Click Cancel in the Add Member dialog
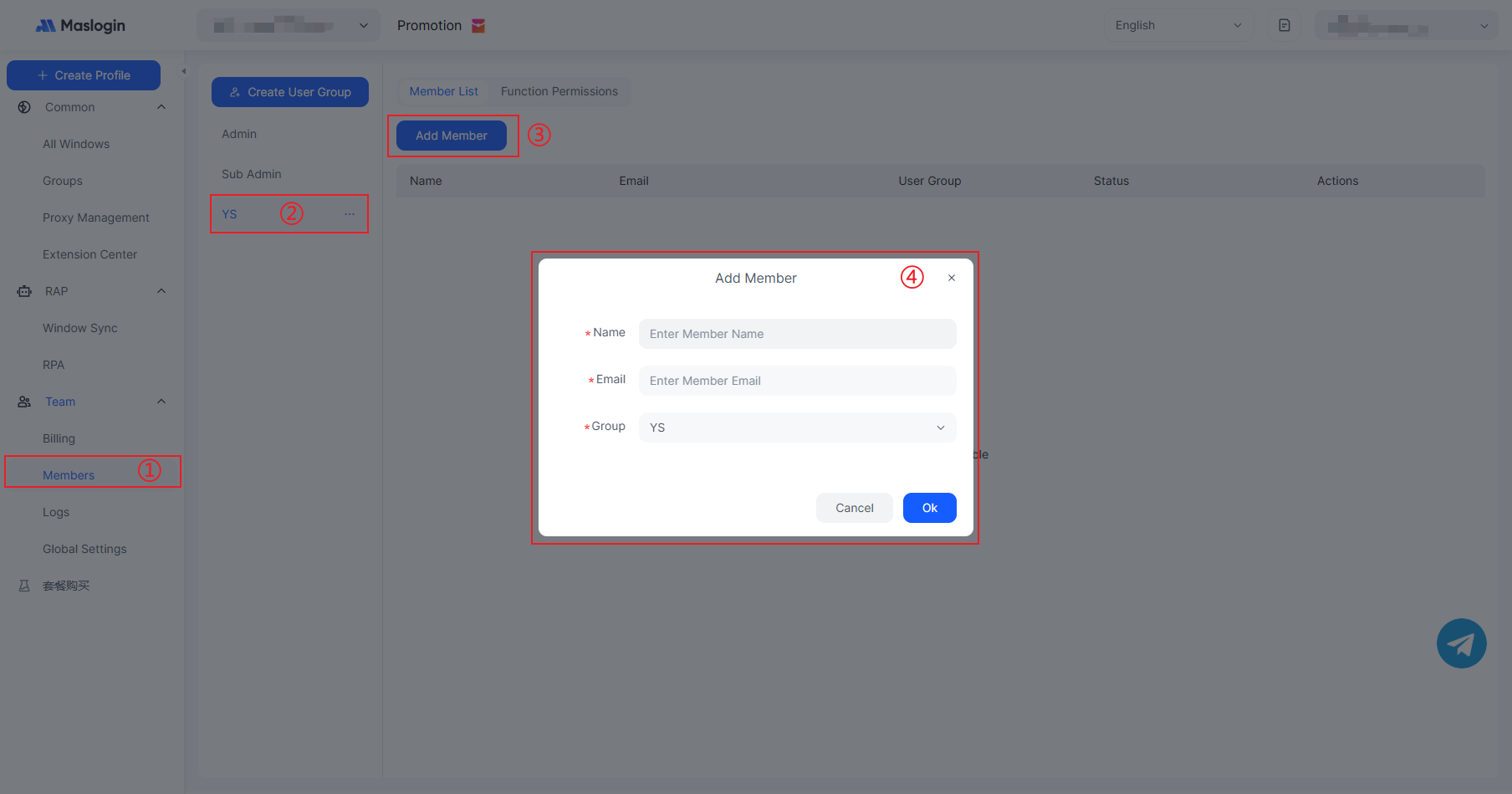The width and height of the screenshot is (1512, 794). coord(854,508)
